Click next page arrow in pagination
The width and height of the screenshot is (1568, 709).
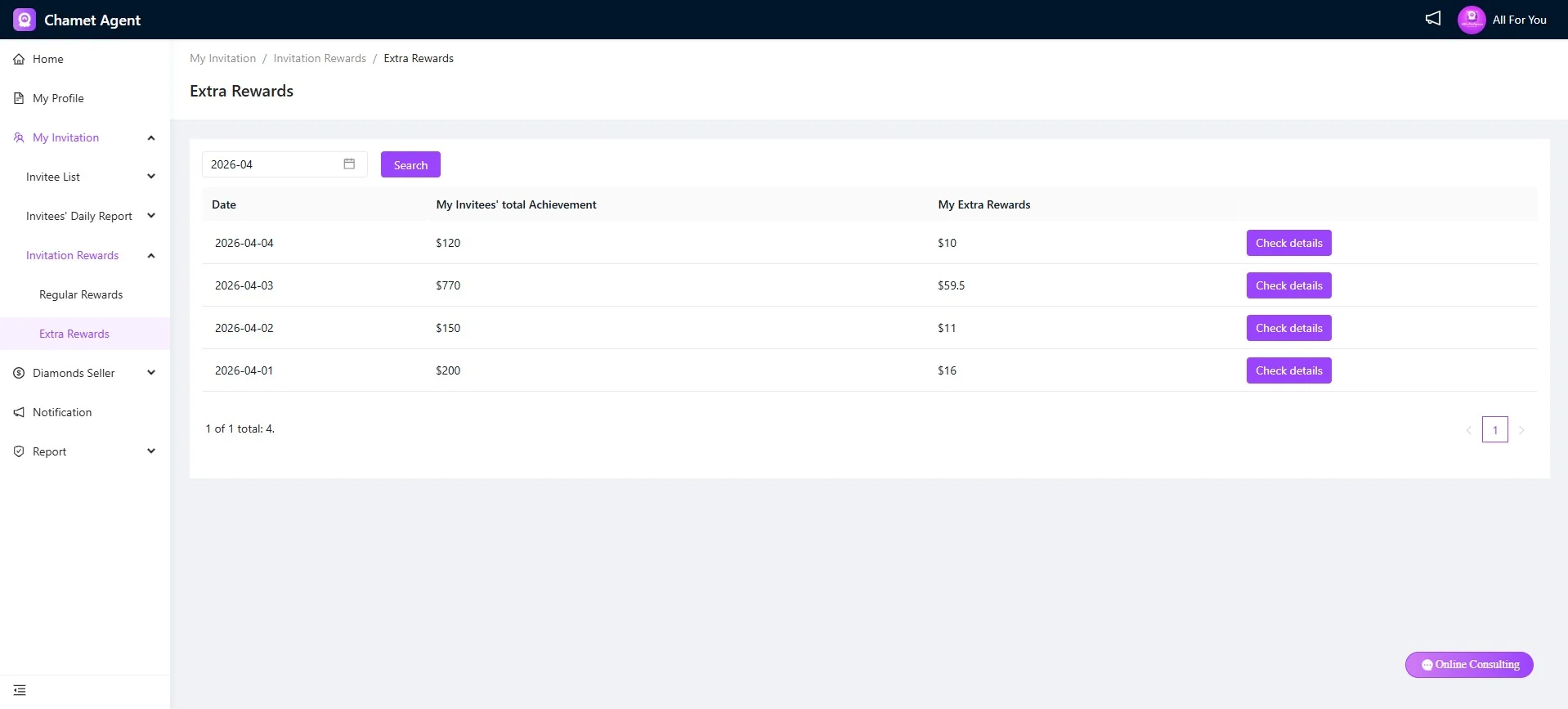click(x=1521, y=430)
